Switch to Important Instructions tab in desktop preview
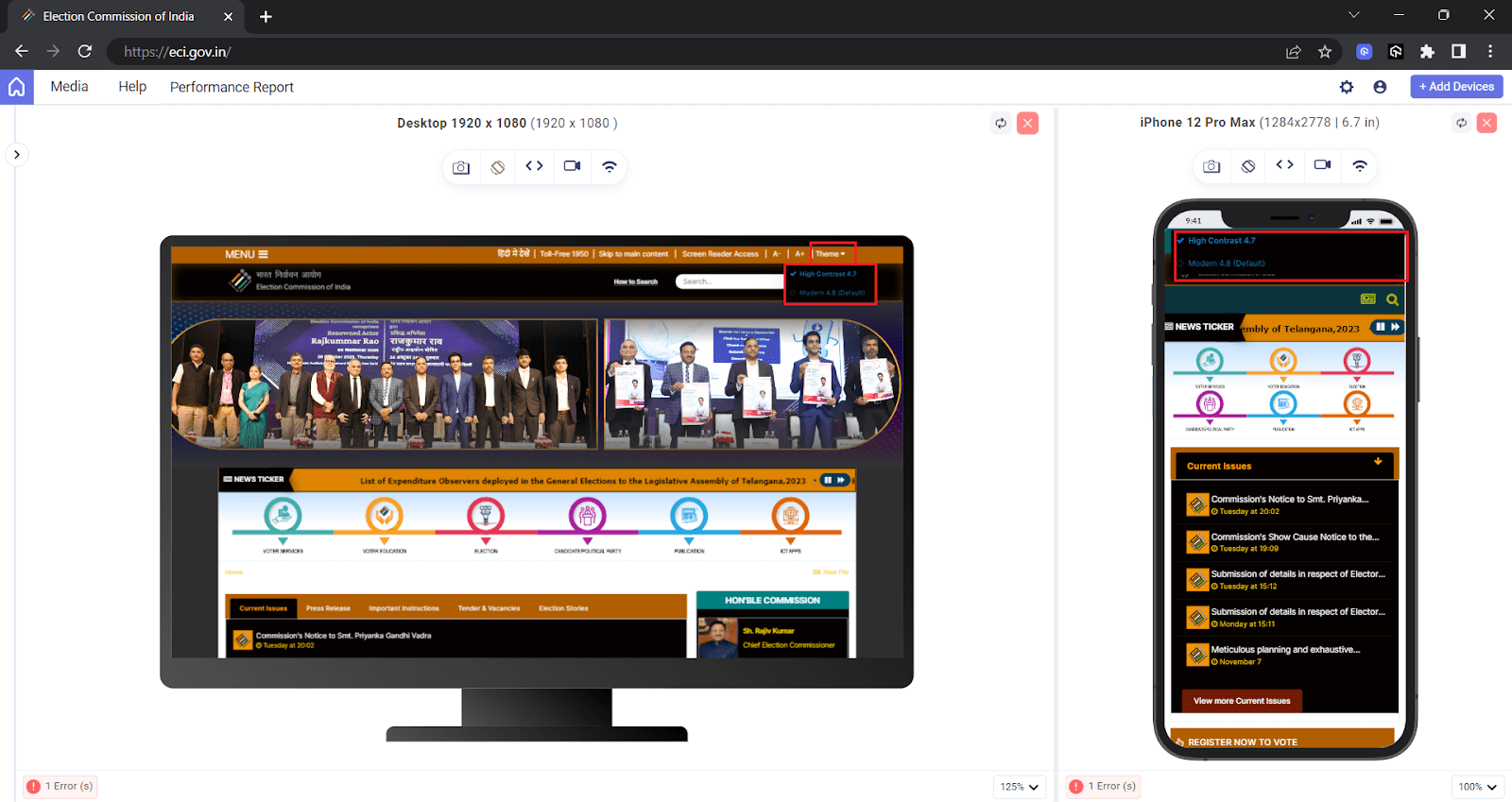The height and width of the screenshot is (802, 1512). point(404,608)
